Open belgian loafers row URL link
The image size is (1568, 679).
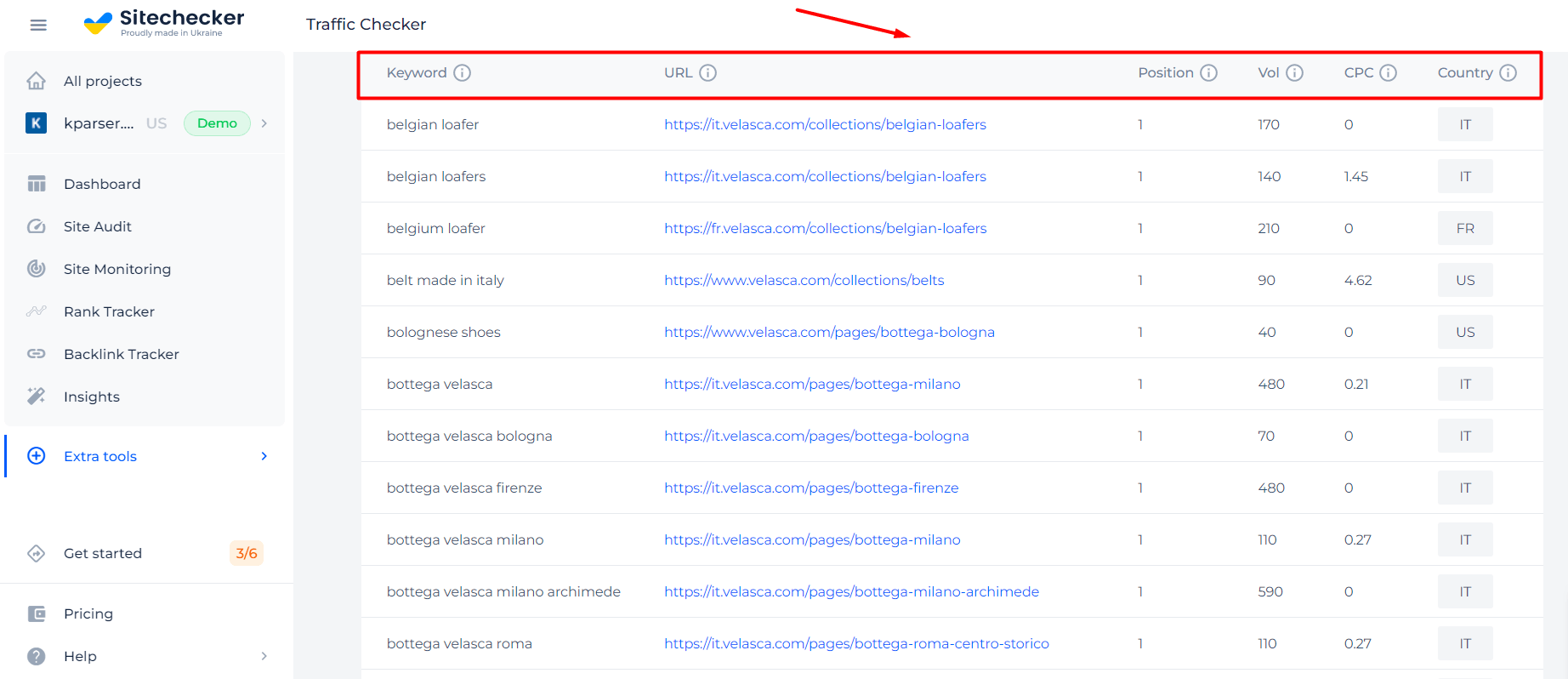click(825, 176)
